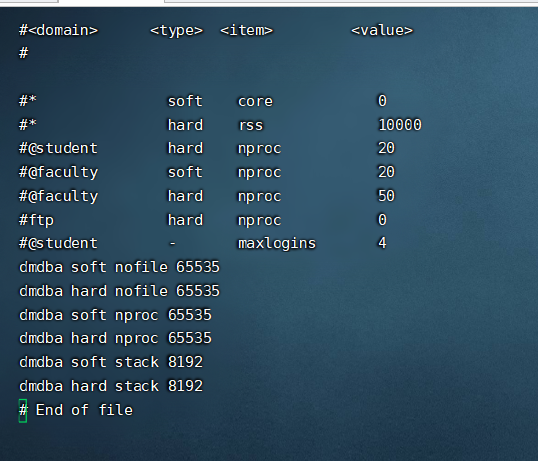Click the "# End of file" comment
This screenshot has height=461, width=538.
pyautogui.click(x=76, y=410)
